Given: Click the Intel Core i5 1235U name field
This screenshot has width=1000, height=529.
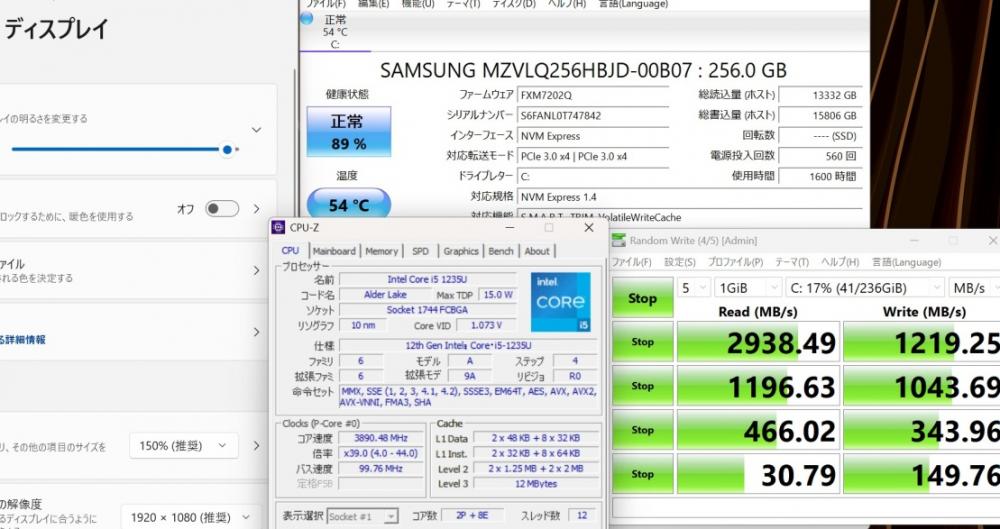Looking at the screenshot, I should click(x=427, y=279).
